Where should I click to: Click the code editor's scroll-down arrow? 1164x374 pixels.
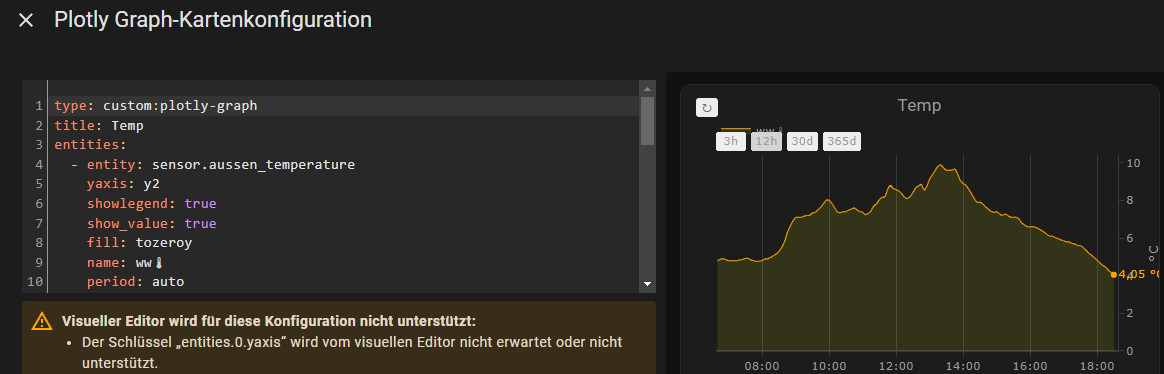pyautogui.click(x=647, y=283)
